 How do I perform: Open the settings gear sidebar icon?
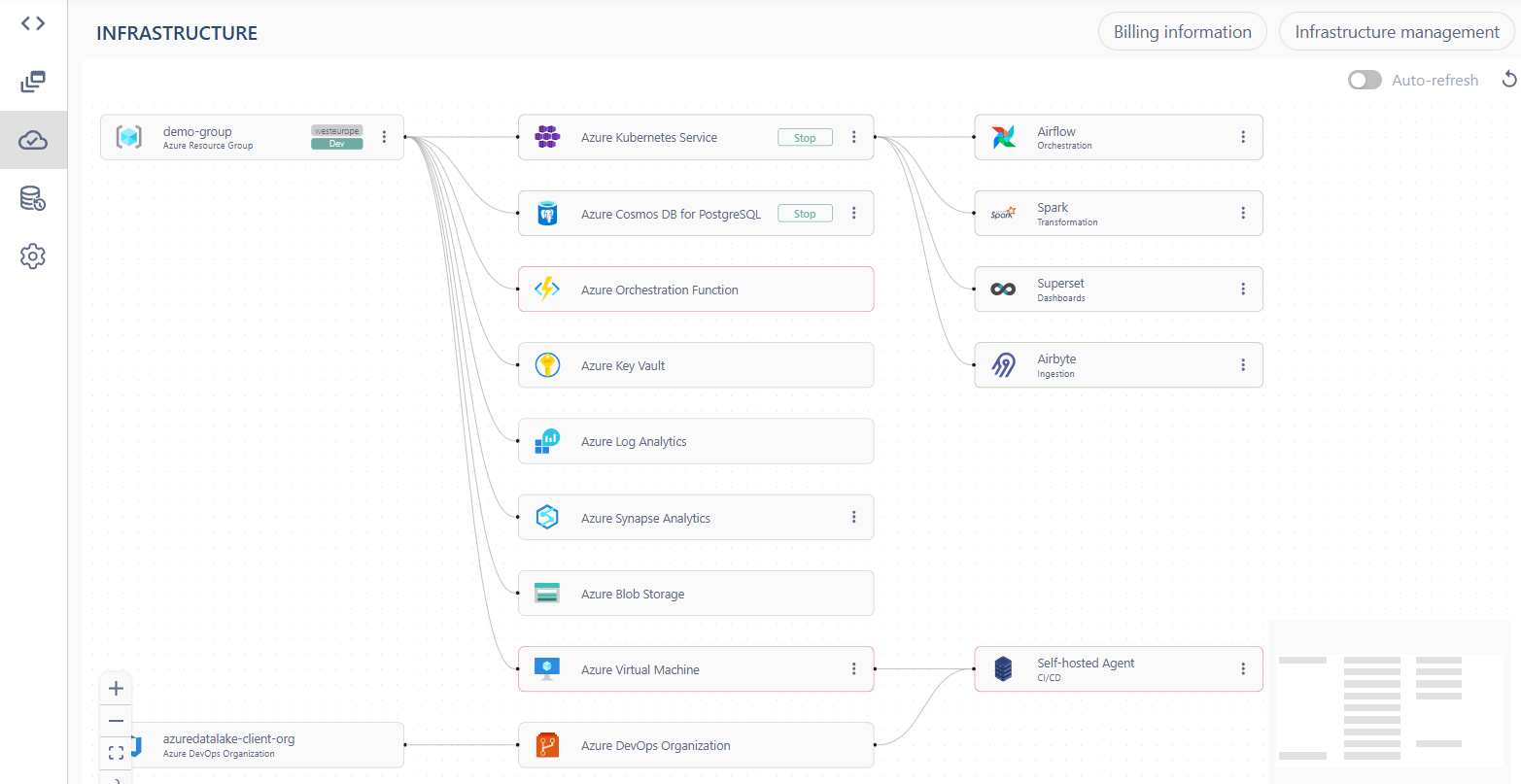(33, 256)
